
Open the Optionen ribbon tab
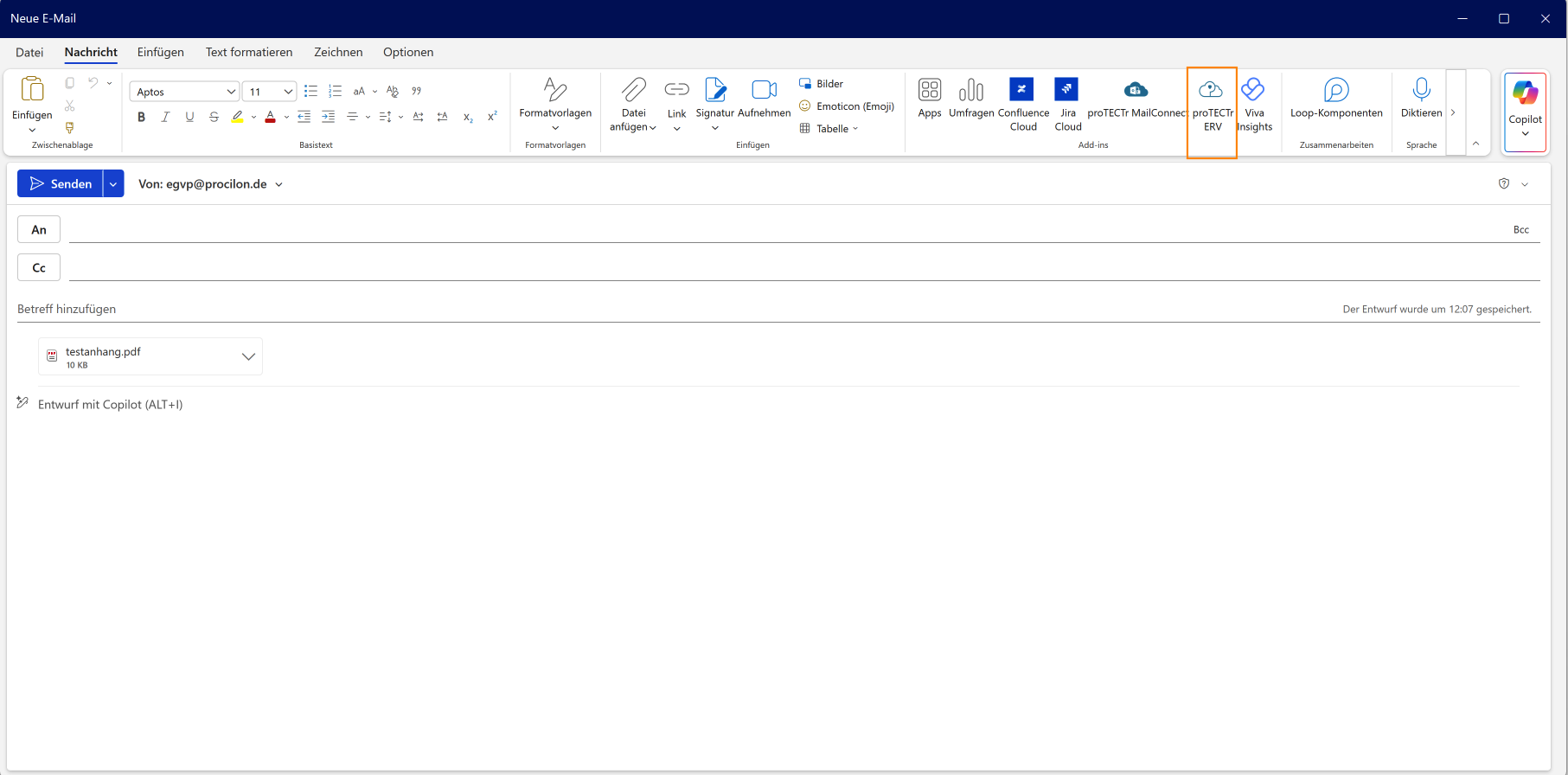[407, 52]
